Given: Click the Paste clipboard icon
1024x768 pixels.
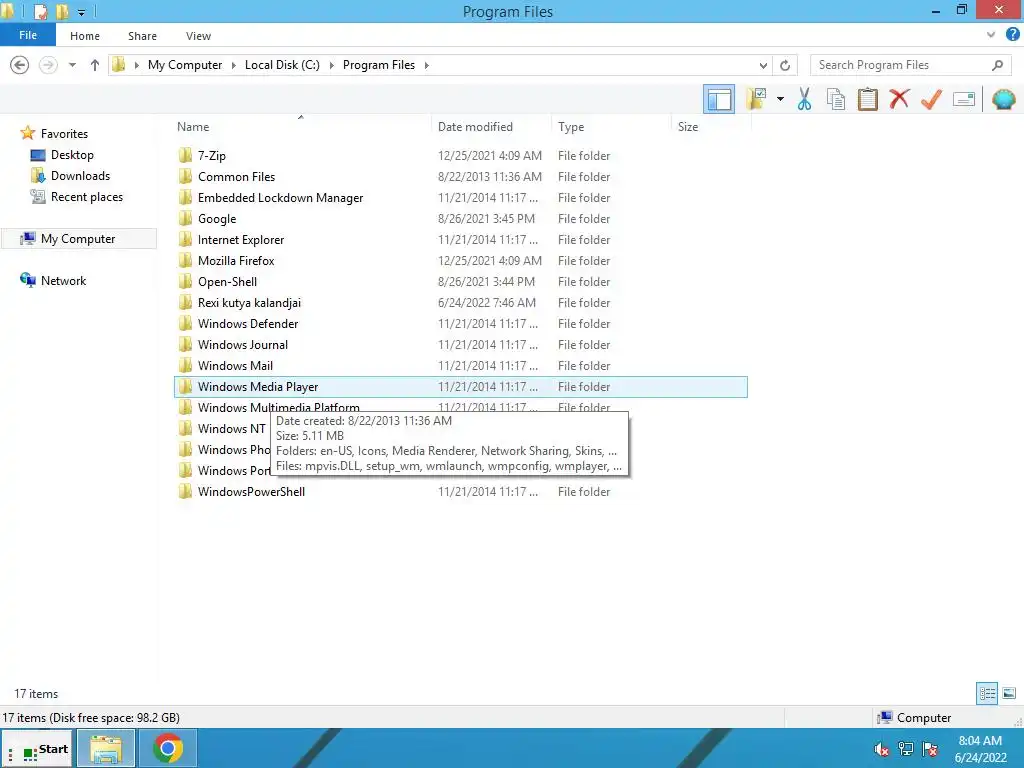Looking at the screenshot, I should point(867,99).
